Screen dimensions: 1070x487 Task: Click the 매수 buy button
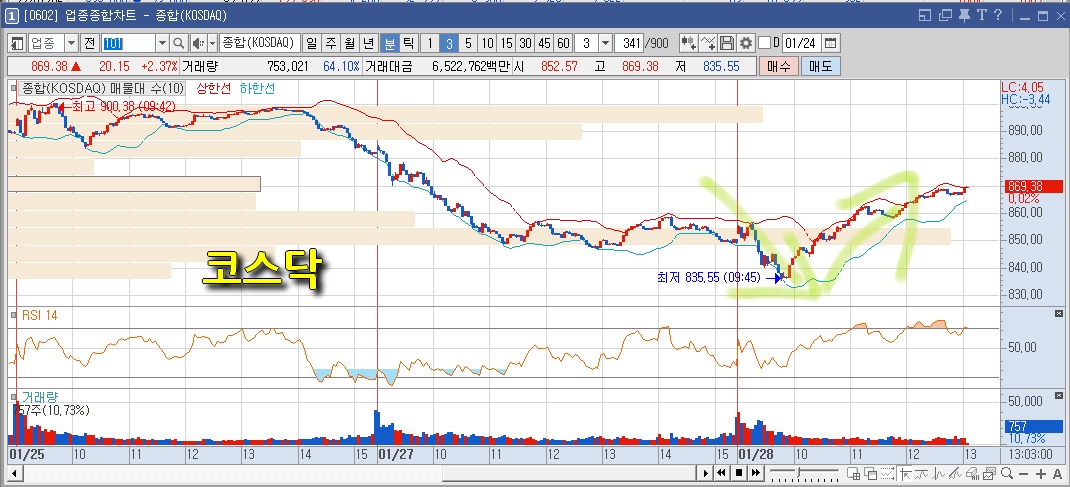coord(778,66)
